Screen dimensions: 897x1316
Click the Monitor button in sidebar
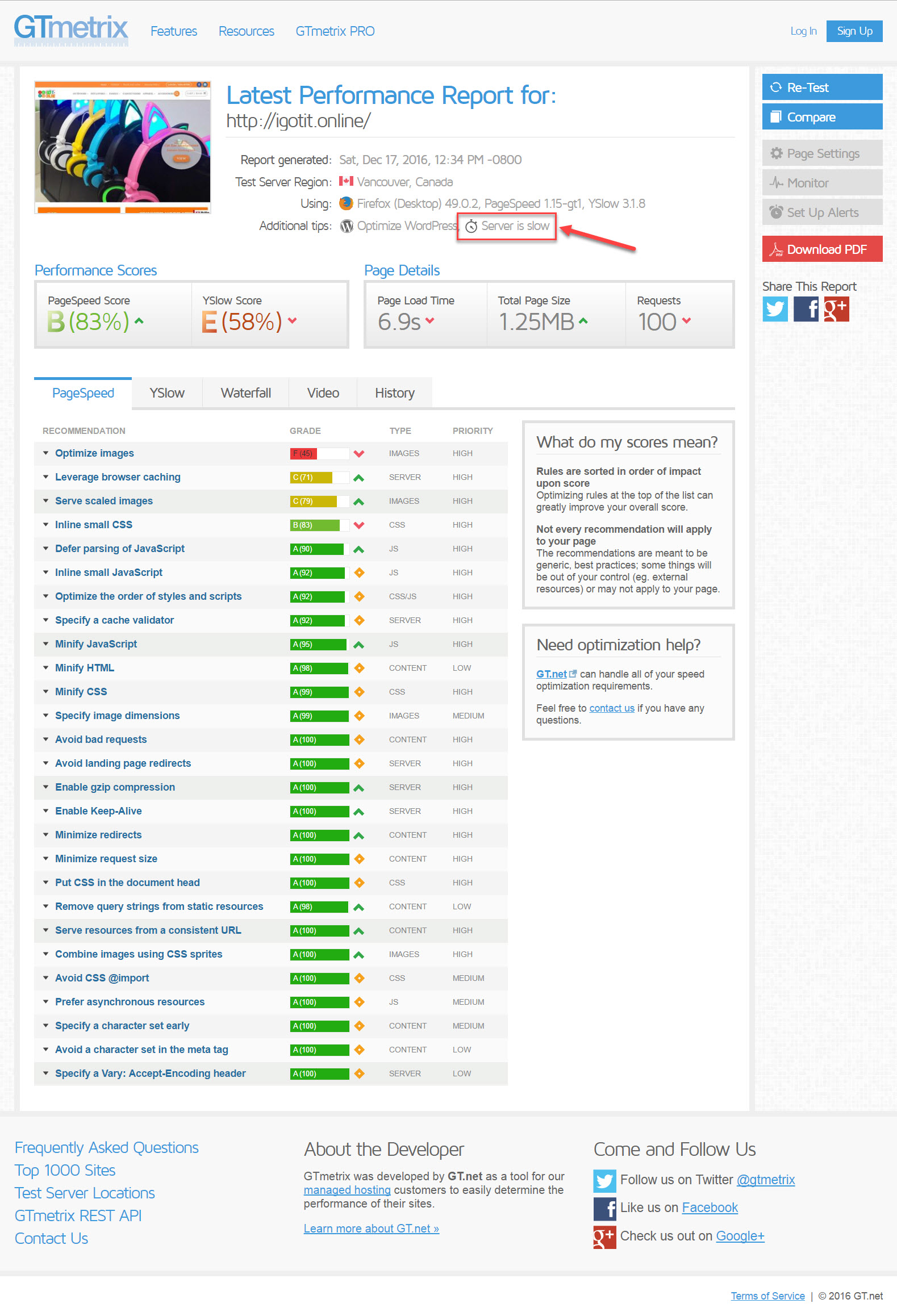[822, 183]
